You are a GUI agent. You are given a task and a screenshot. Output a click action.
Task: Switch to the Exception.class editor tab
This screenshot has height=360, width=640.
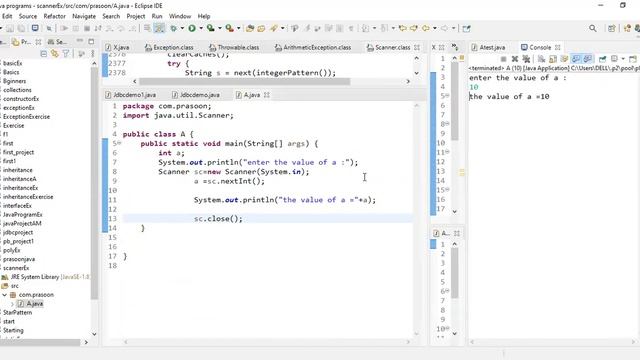[x=169, y=47]
